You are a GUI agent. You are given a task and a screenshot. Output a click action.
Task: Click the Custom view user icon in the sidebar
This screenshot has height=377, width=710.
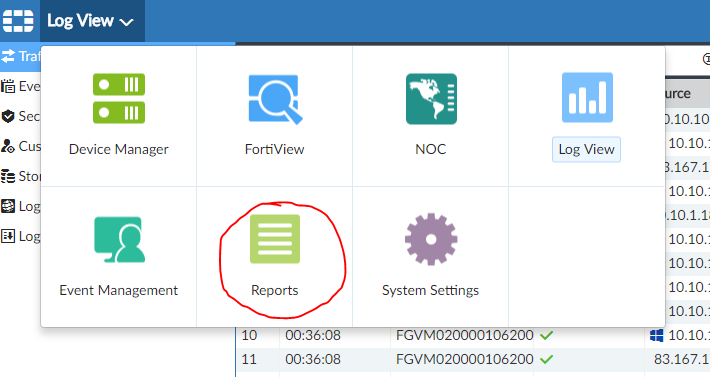pos(8,146)
